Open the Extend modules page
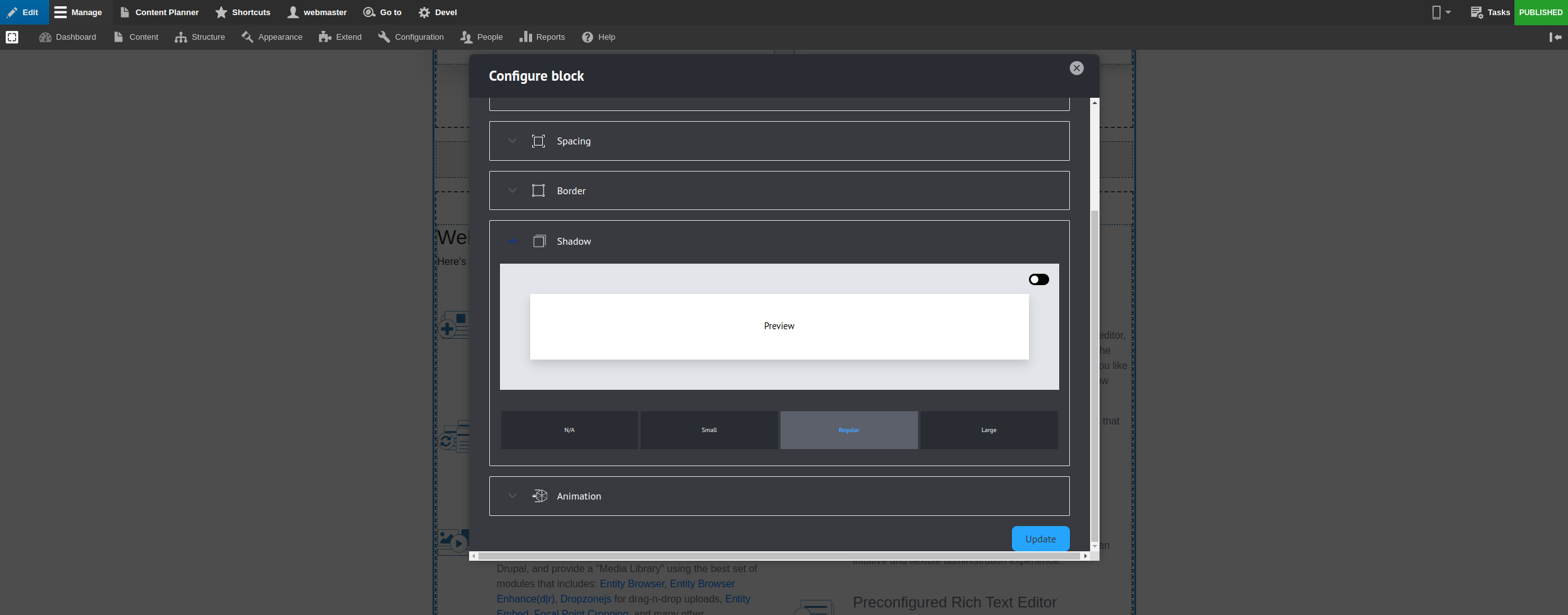The width and height of the screenshot is (1568, 615). [340, 37]
